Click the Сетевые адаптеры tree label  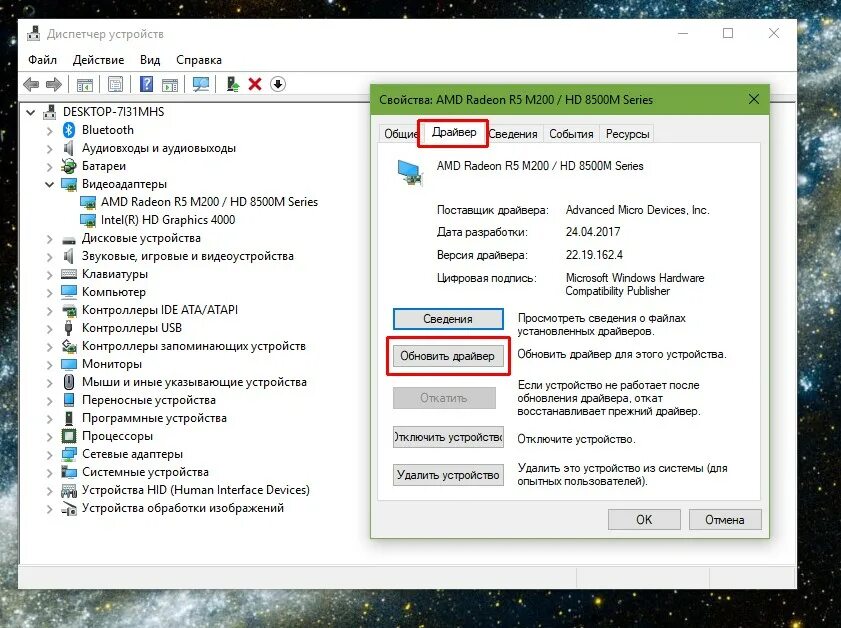point(132,454)
